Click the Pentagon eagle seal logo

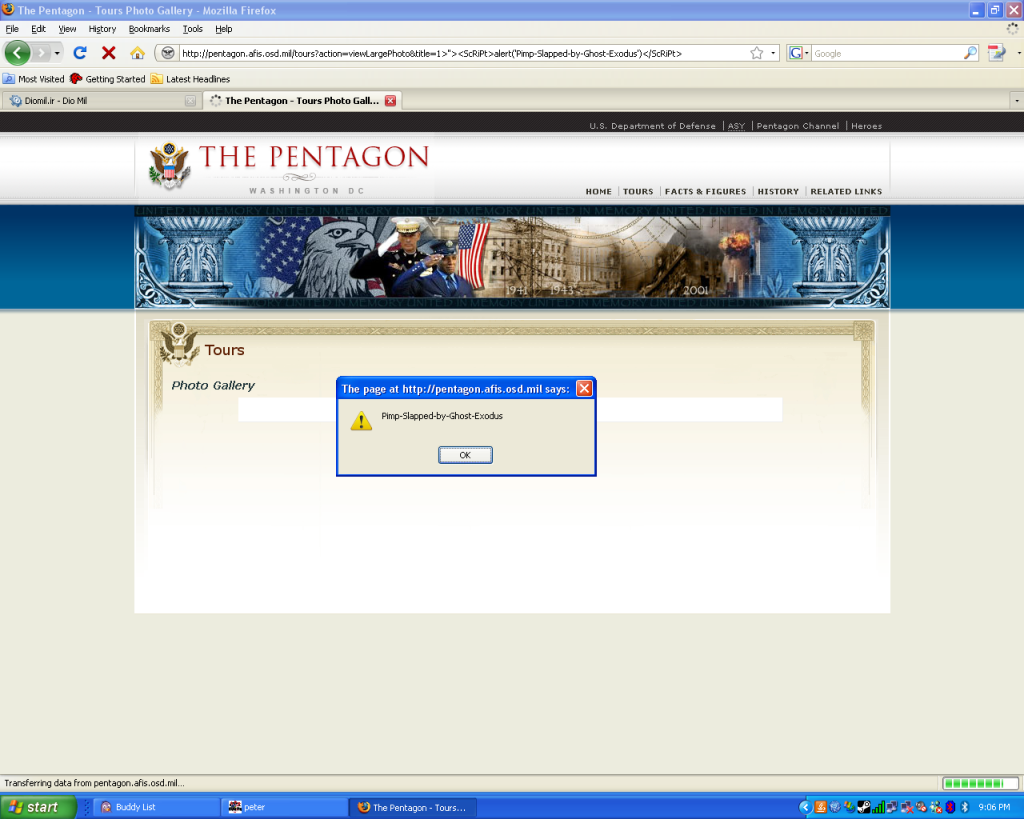pos(169,166)
